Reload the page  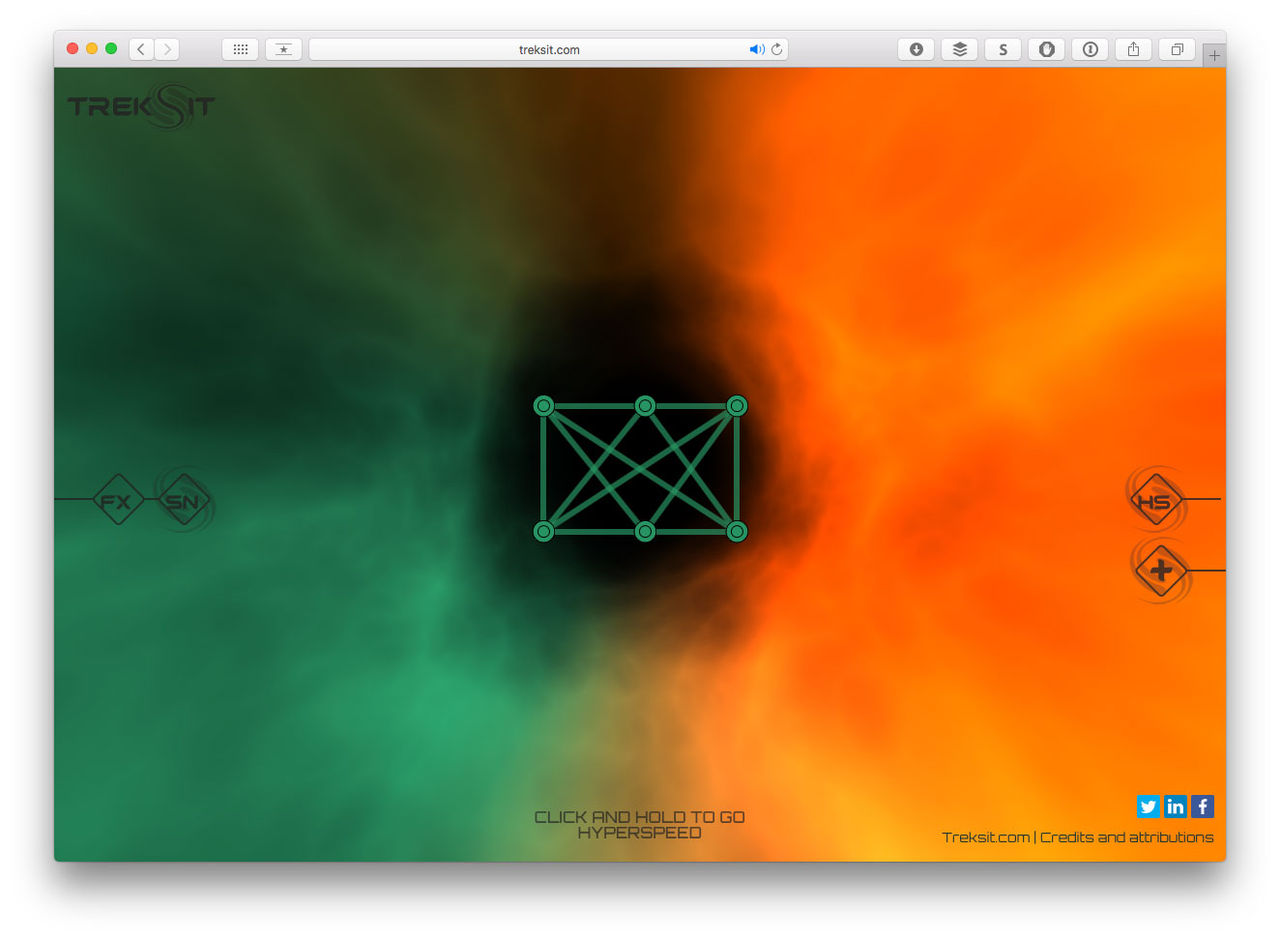pos(777,49)
